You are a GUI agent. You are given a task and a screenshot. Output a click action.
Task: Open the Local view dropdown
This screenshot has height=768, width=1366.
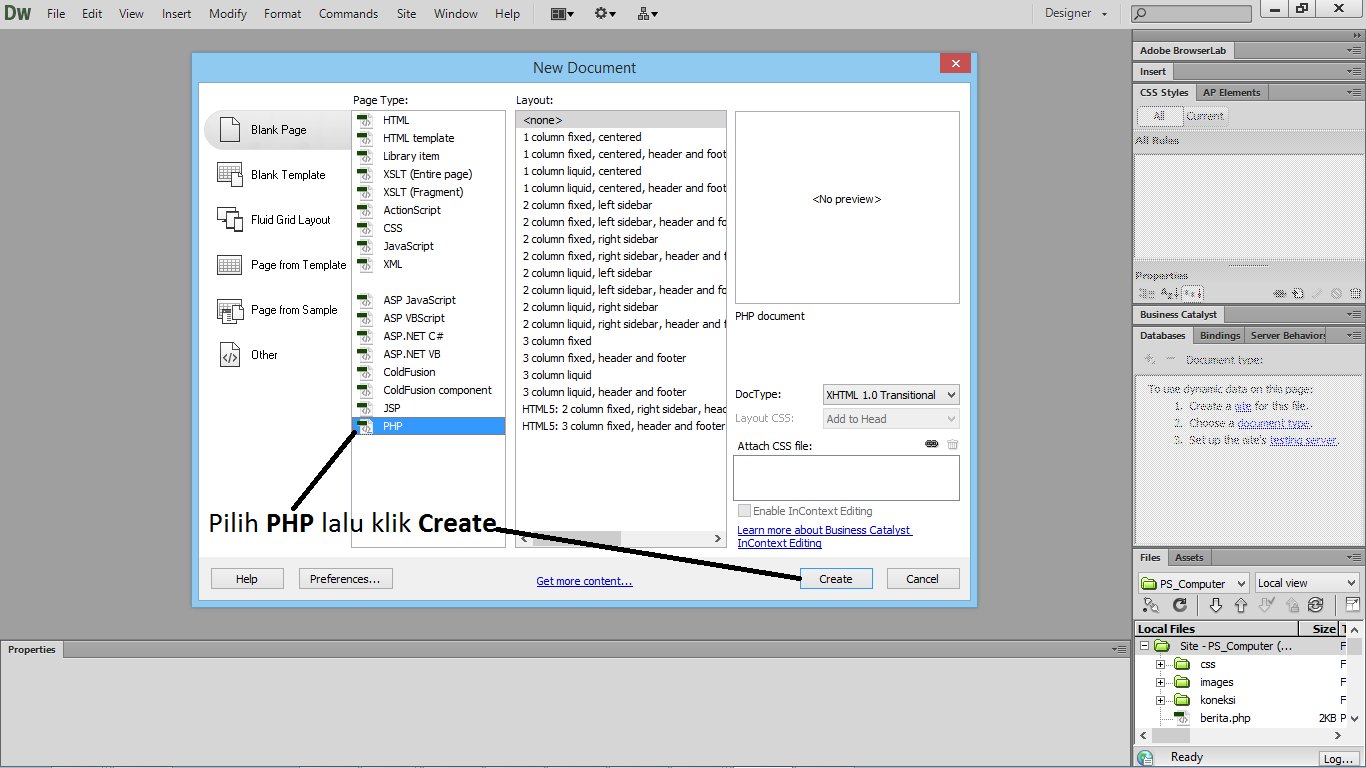click(1307, 583)
